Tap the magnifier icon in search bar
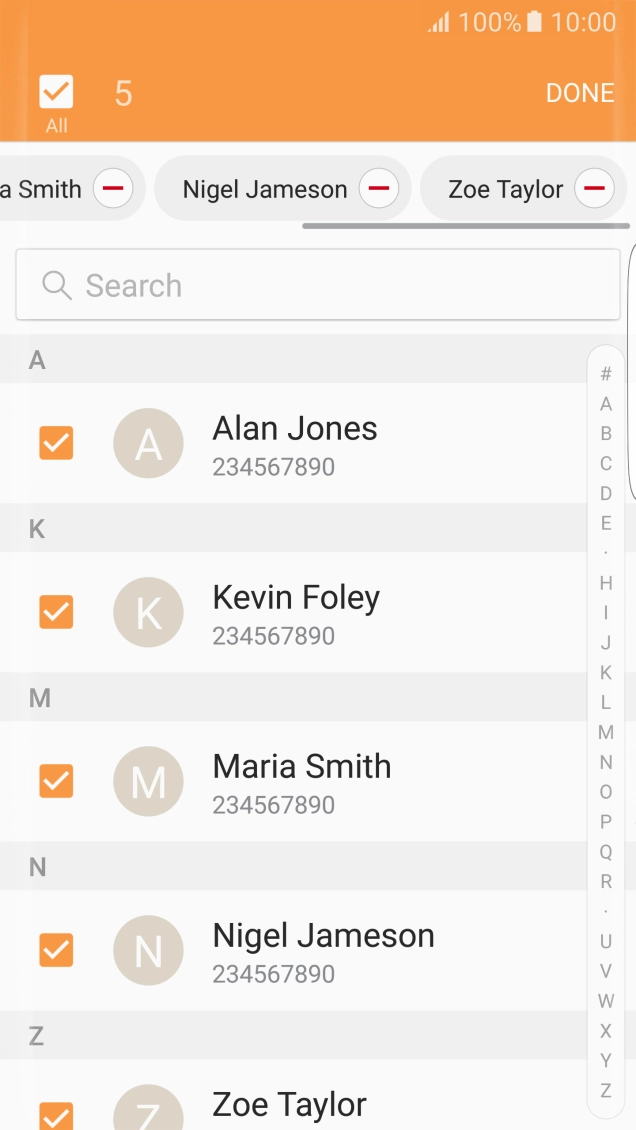 click(57, 285)
